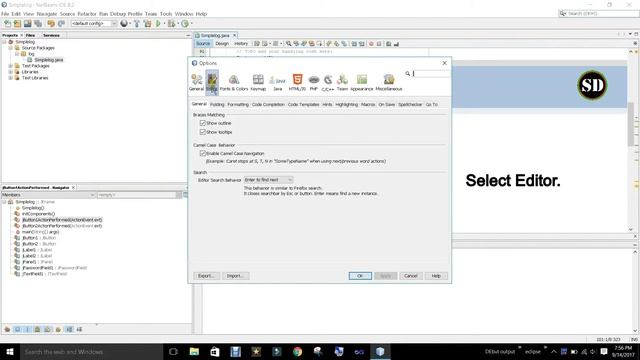Click Export... button
This screenshot has width=640, height=360.
pyautogui.click(x=206, y=276)
